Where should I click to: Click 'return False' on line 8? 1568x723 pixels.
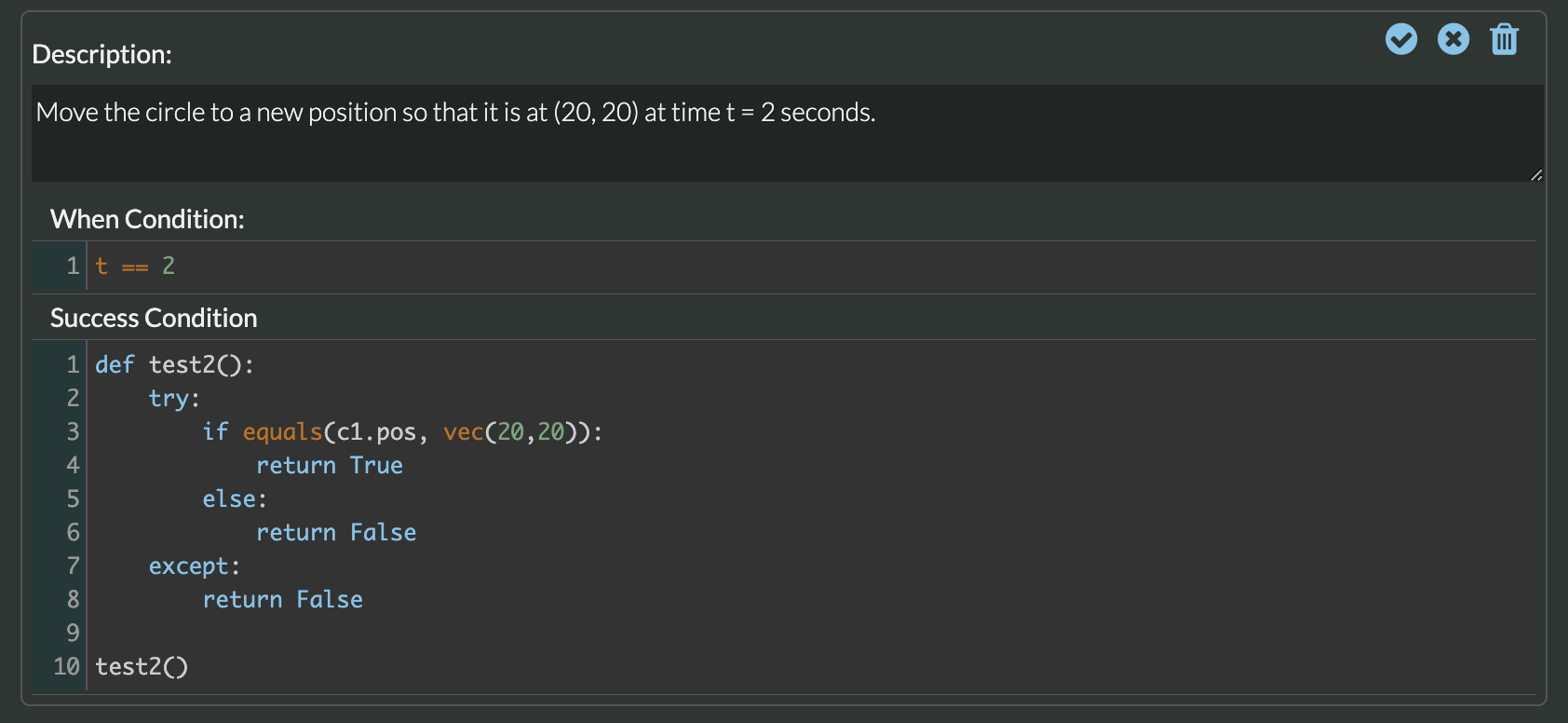pos(282,600)
